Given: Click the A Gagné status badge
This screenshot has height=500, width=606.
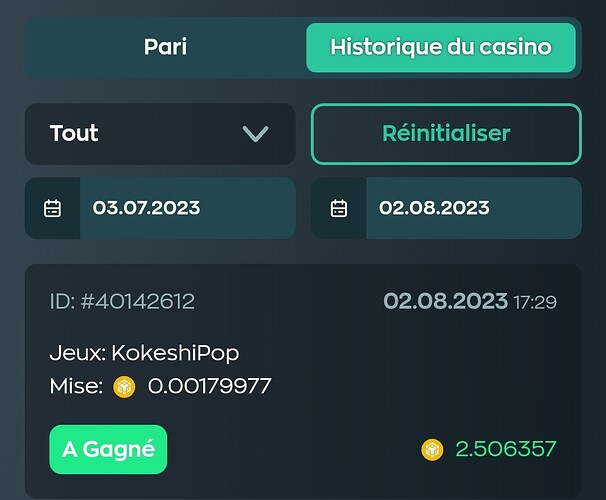Looking at the screenshot, I should [x=108, y=449].
